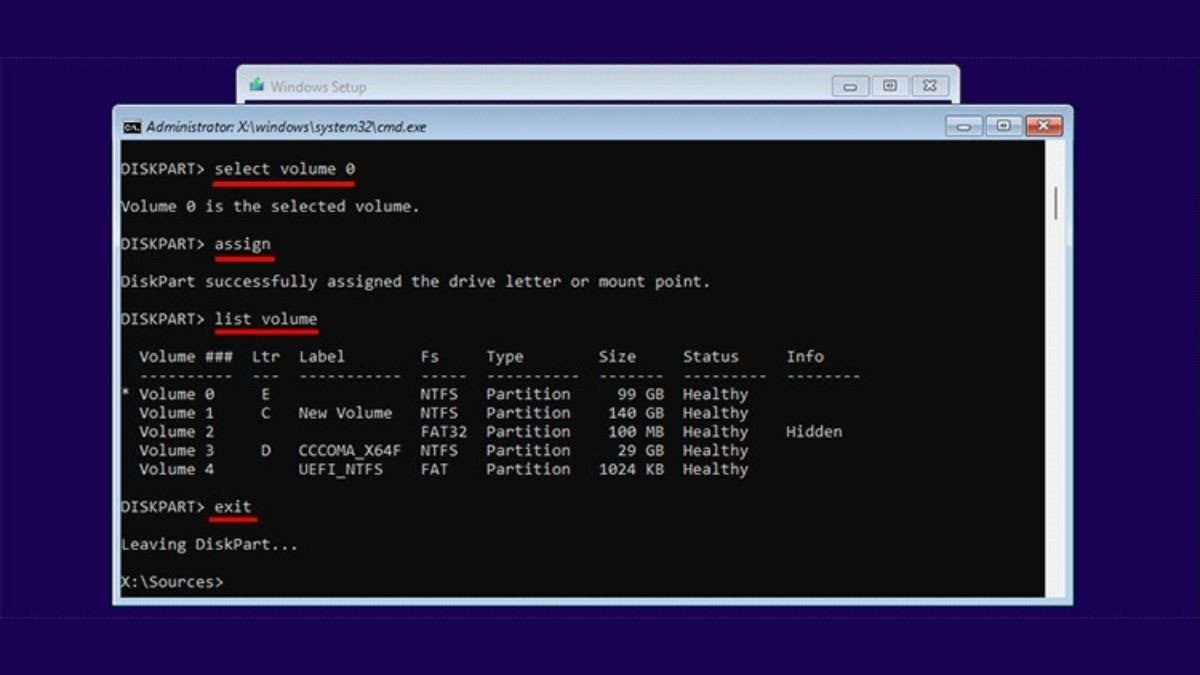The image size is (1200, 675).
Task: Close the Administrator cmd.exe window
Action: pyautogui.click(x=1043, y=126)
